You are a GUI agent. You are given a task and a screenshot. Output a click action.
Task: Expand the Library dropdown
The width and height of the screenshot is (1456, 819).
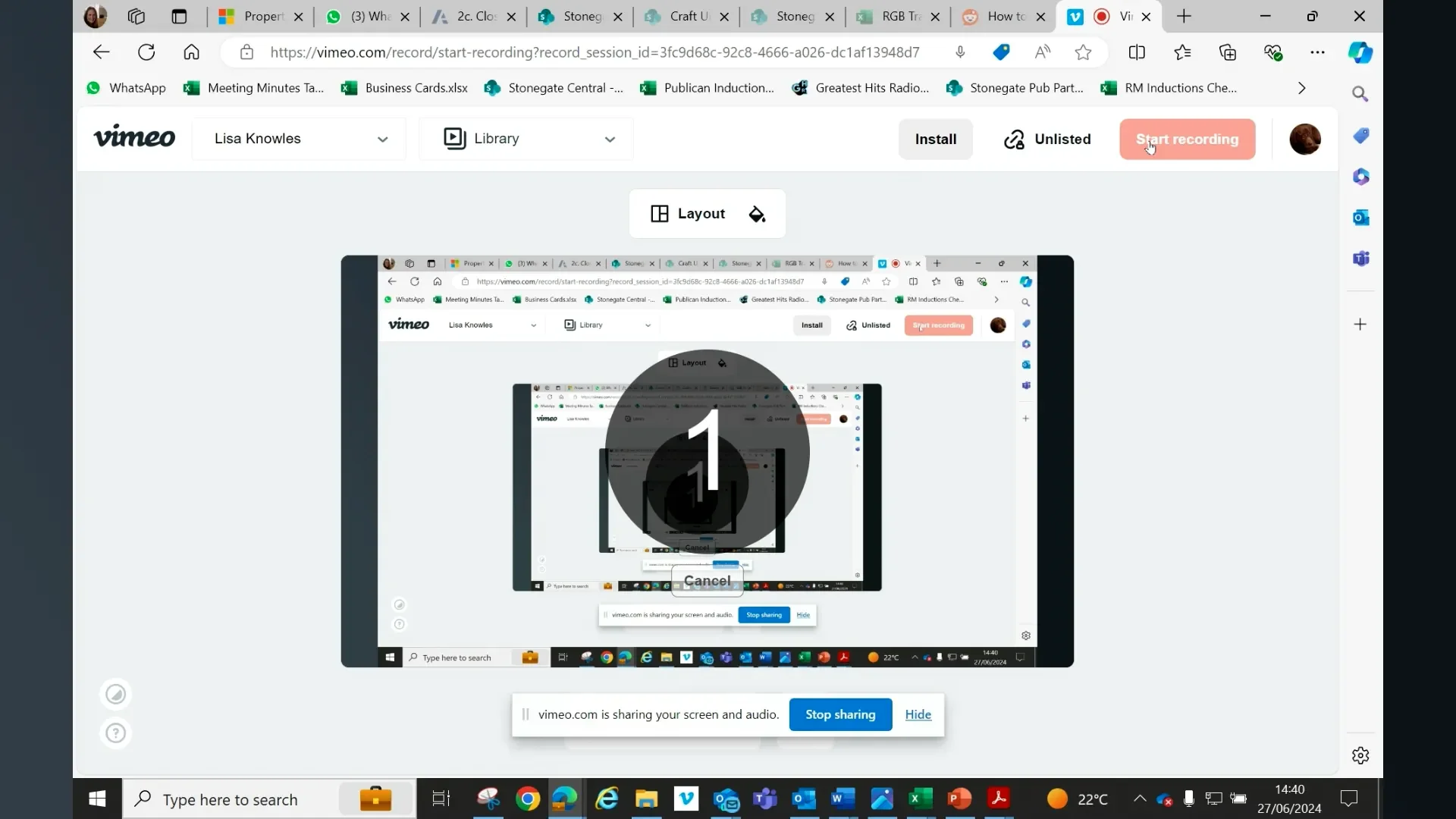526,139
